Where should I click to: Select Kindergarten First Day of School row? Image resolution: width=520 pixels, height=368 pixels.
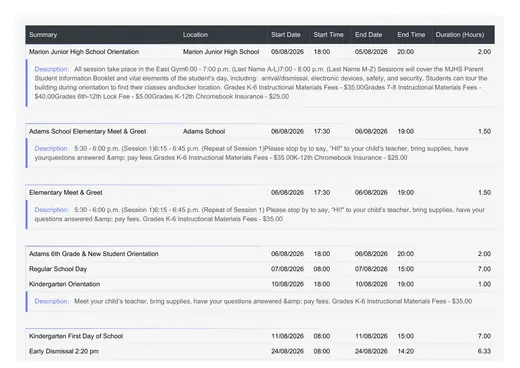point(260,336)
